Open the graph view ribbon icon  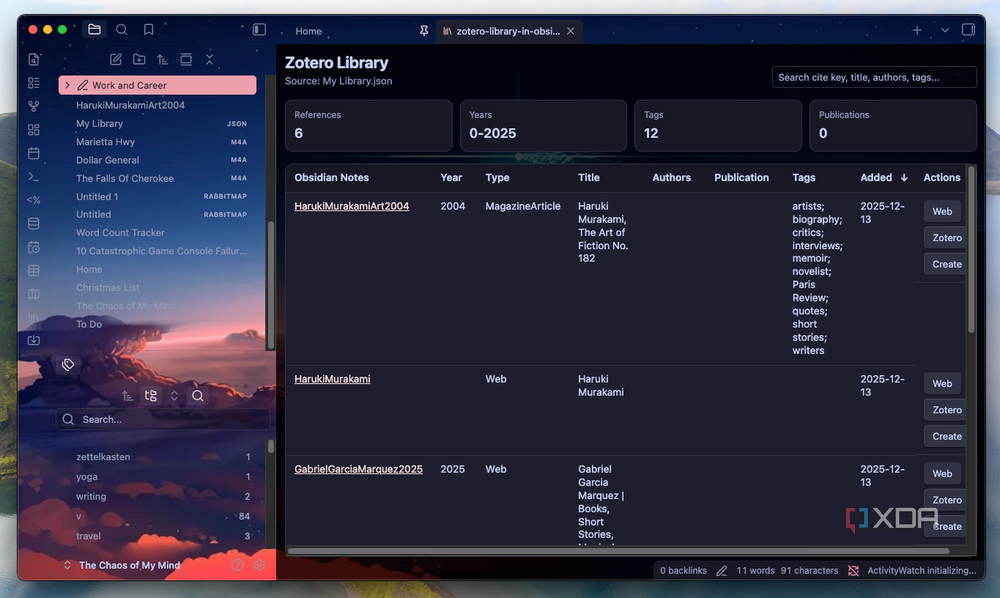tap(34, 106)
